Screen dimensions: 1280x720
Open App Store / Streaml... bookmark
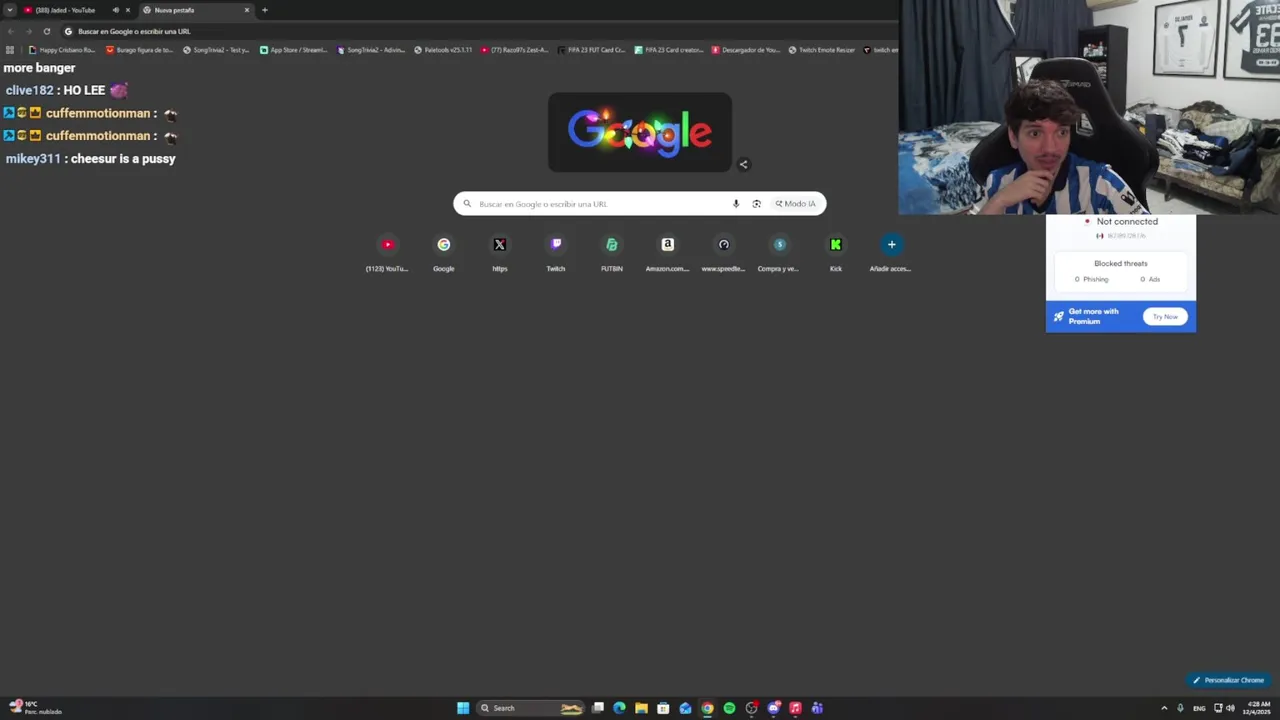tap(294, 50)
